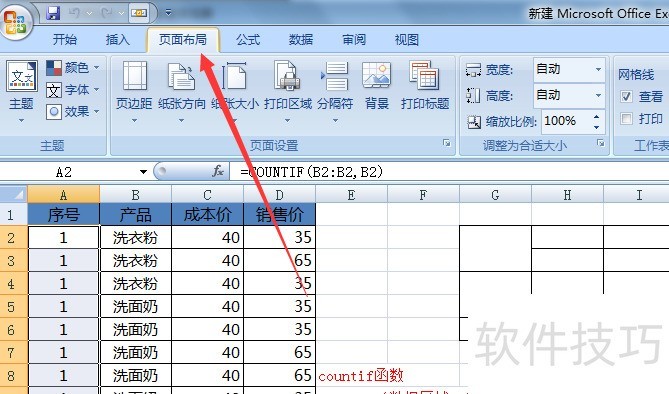Click the formula bar with COUNTIF formula
Image resolution: width=669 pixels, height=394 pixels.
449,172
